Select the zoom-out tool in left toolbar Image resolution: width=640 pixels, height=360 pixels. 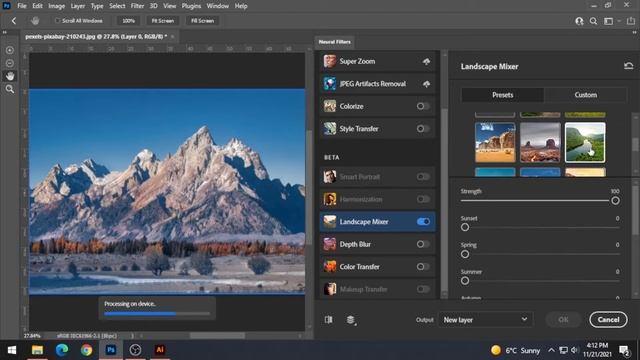point(10,63)
